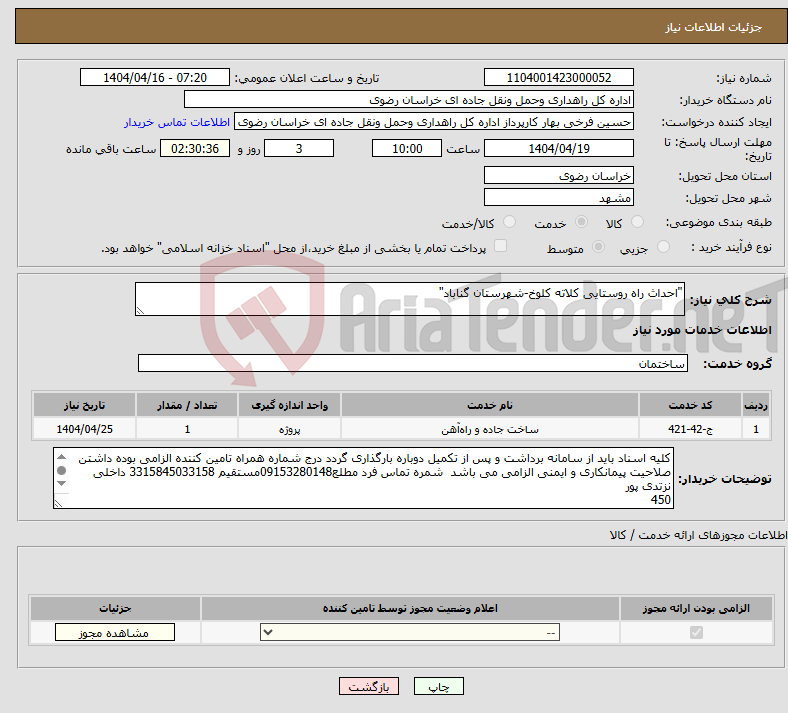Click the deadline date field 1404/04/19

pos(559,148)
